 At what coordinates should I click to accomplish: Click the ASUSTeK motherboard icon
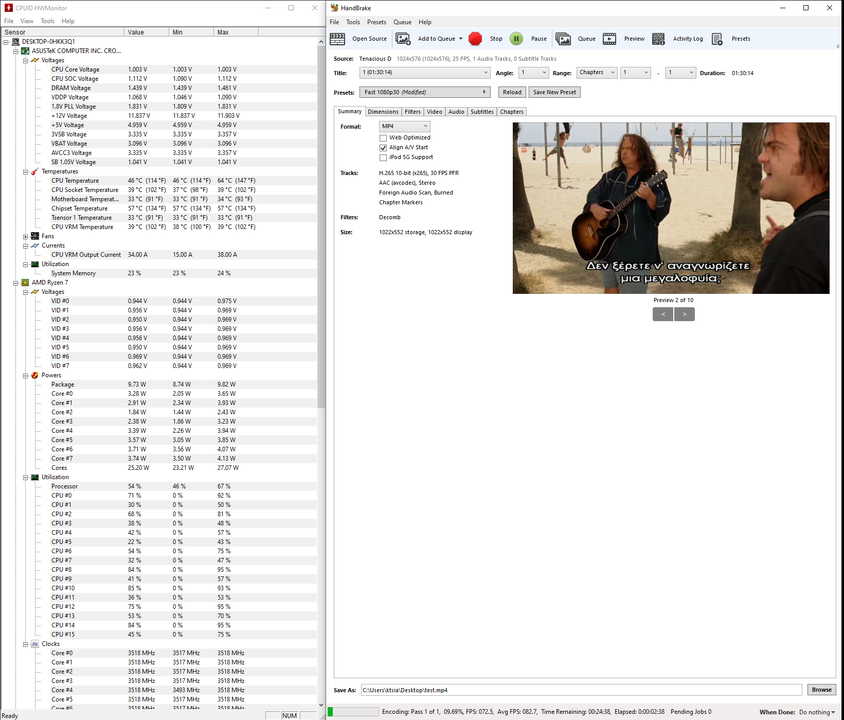coord(25,51)
